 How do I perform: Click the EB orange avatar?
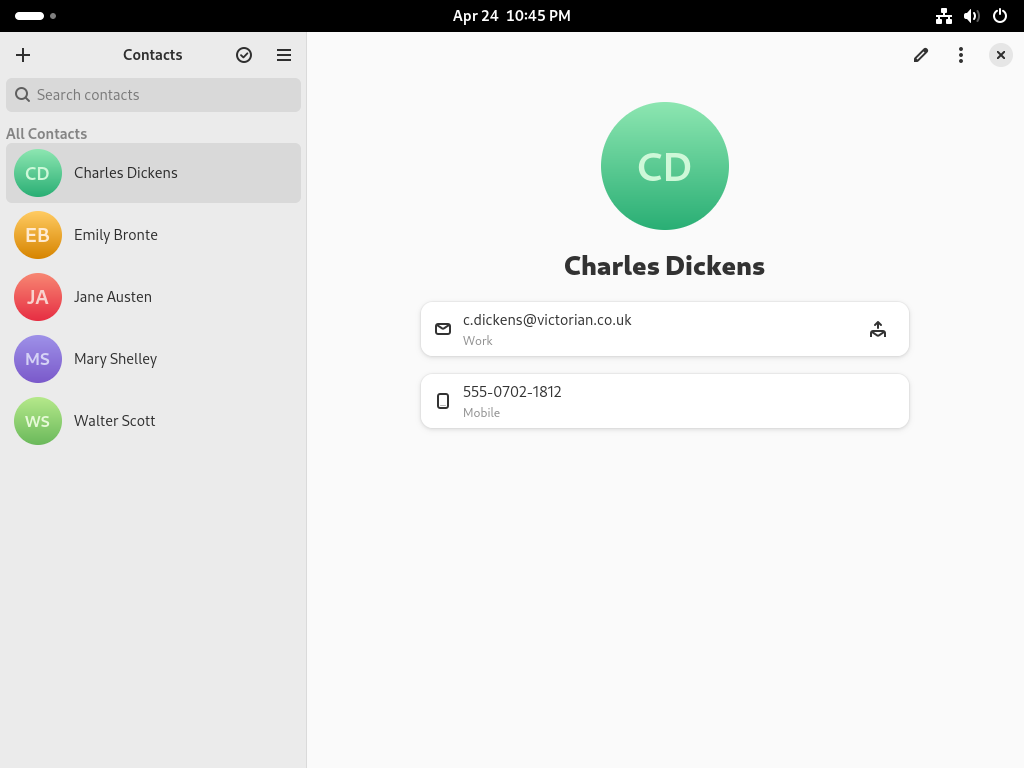click(38, 235)
